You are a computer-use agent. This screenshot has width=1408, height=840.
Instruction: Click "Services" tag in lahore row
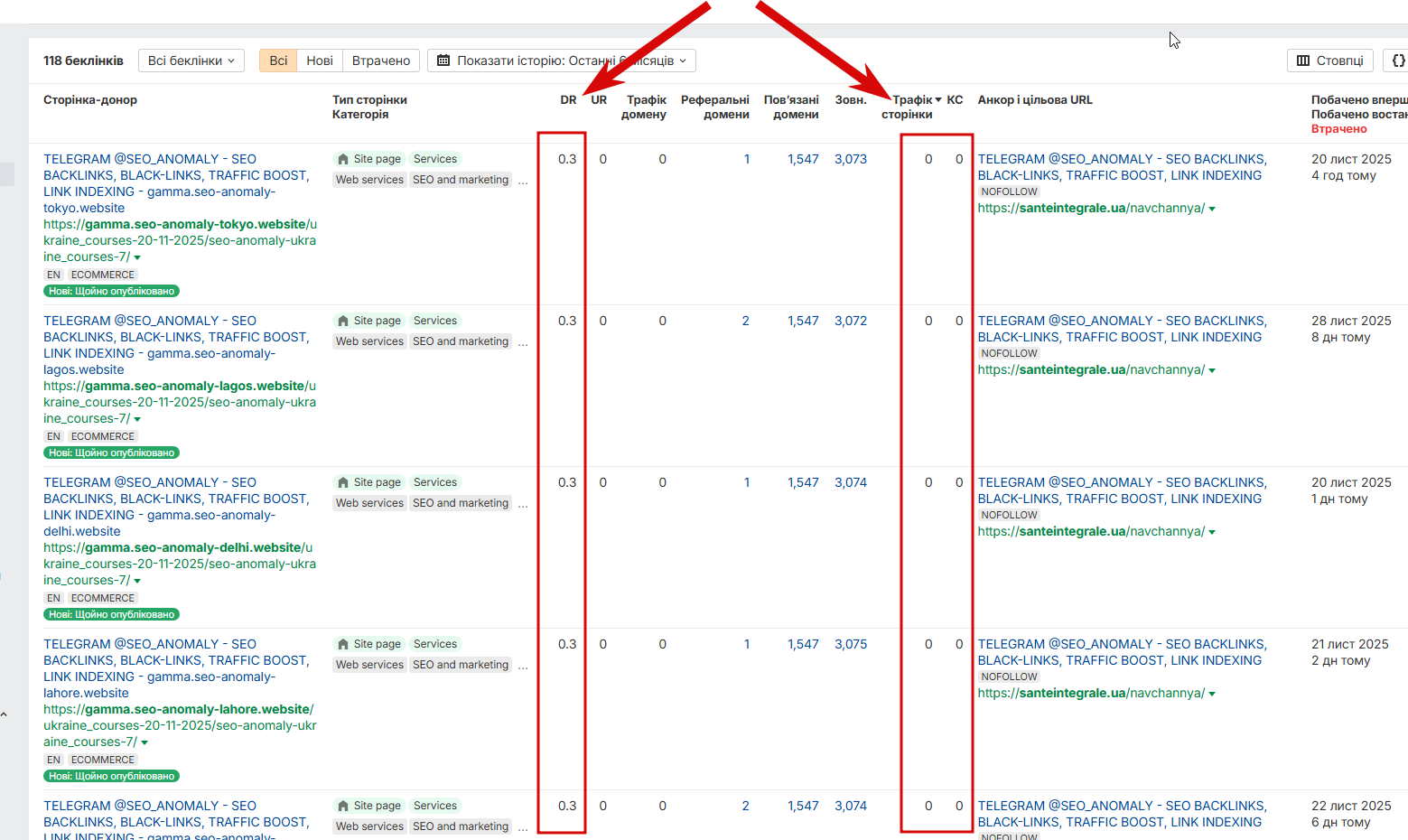click(435, 644)
